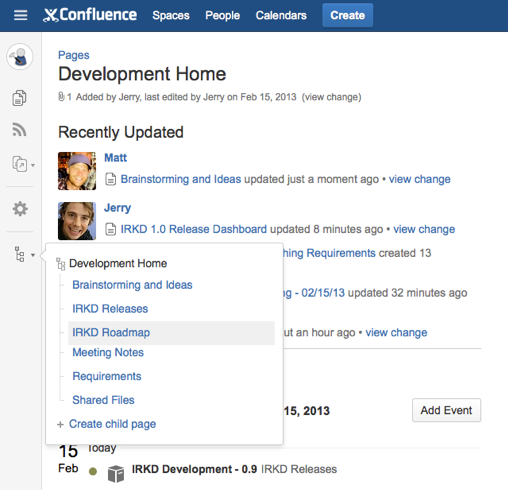Select Shared Files in page tree
Viewport: 508px width, 490px height.
103,400
